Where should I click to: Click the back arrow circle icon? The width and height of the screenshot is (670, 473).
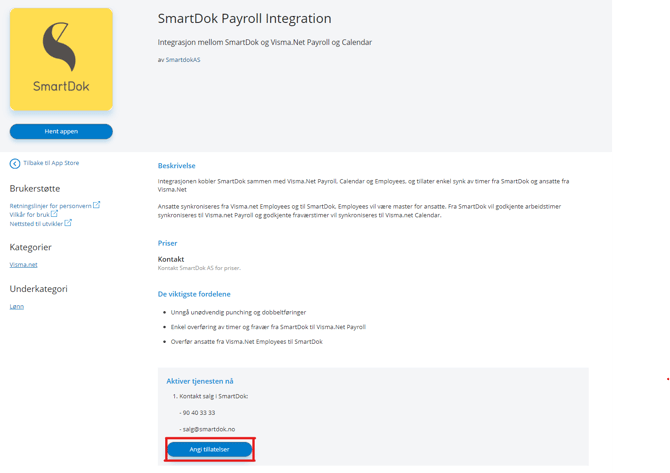[x=15, y=163]
